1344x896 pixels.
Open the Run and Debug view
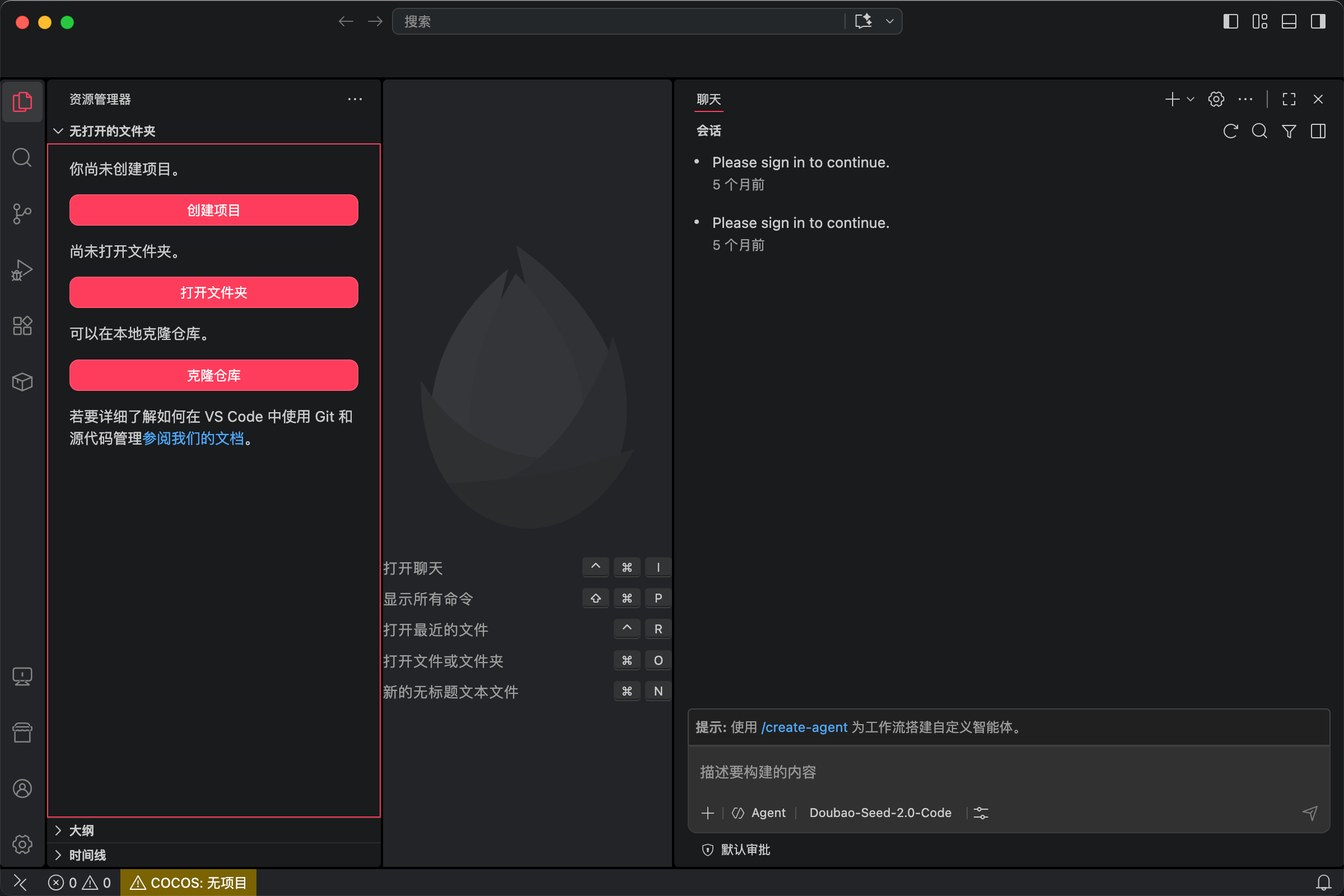tap(22, 270)
